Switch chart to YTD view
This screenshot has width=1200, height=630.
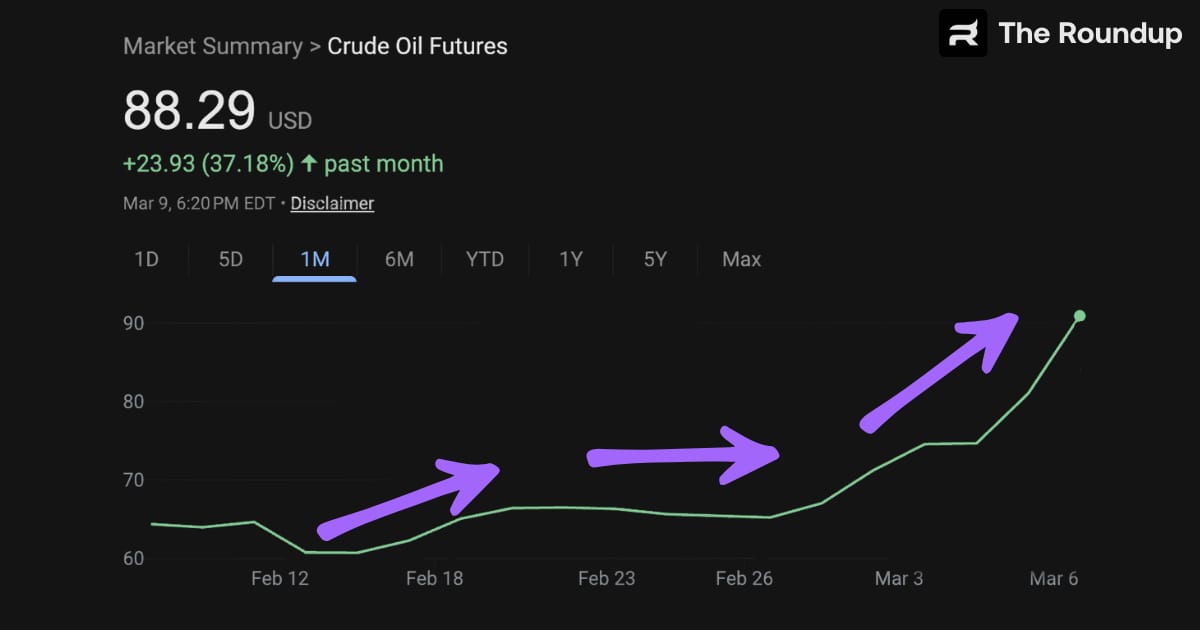click(x=485, y=259)
